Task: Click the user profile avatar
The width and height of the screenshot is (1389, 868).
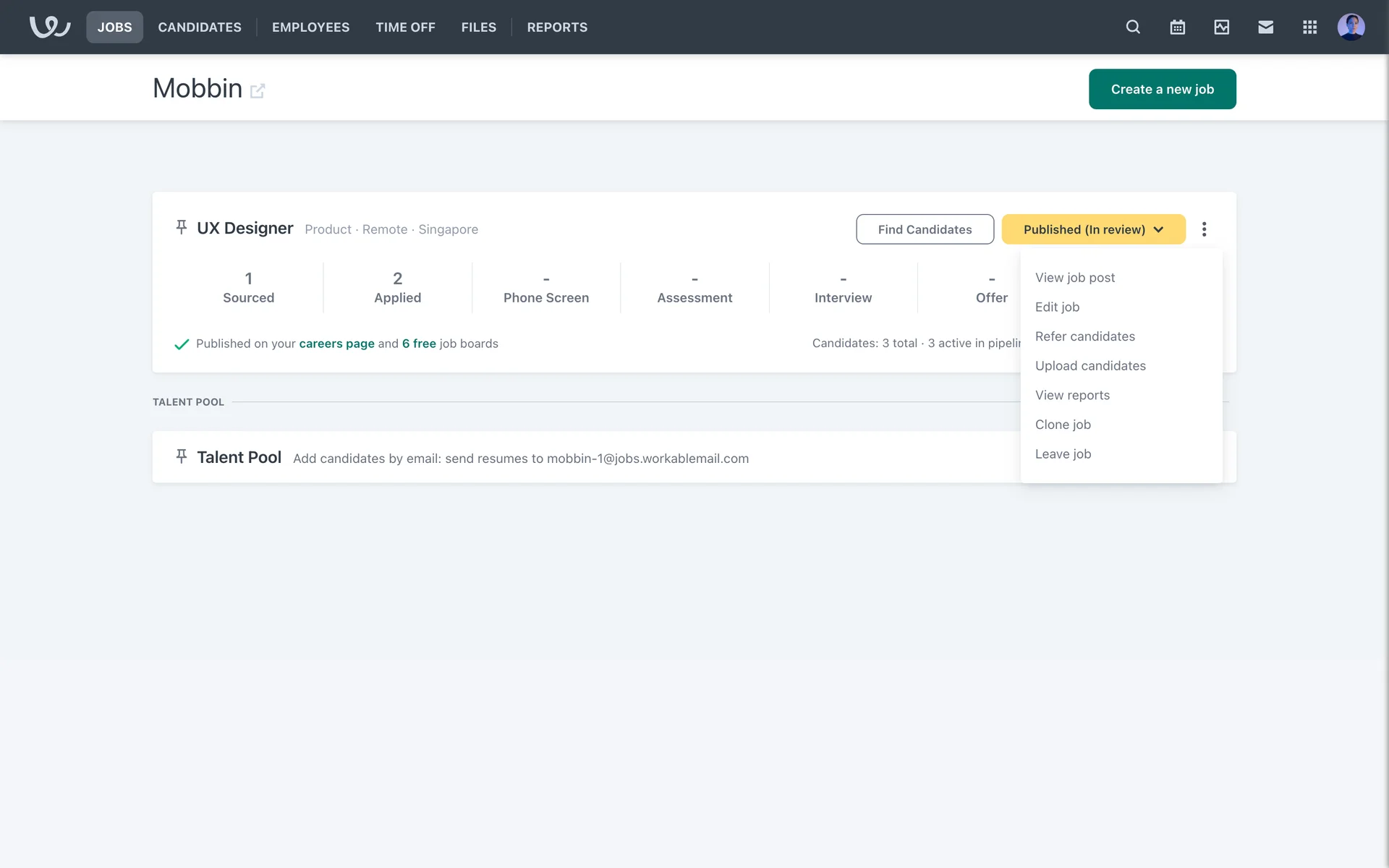Action: pyautogui.click(x=1351, y=27)
